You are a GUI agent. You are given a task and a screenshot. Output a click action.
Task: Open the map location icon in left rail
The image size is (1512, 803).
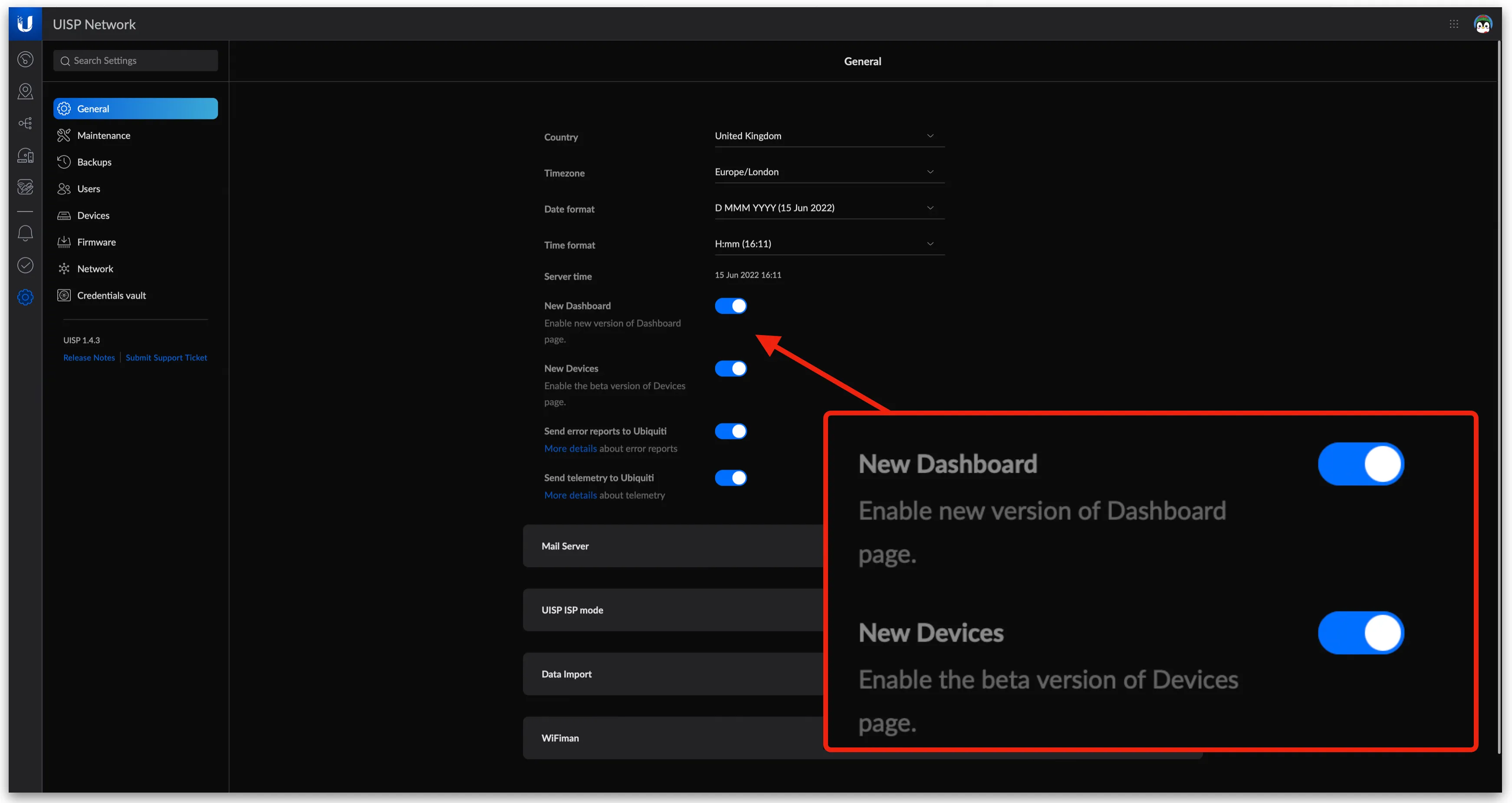tap(25, 91)
